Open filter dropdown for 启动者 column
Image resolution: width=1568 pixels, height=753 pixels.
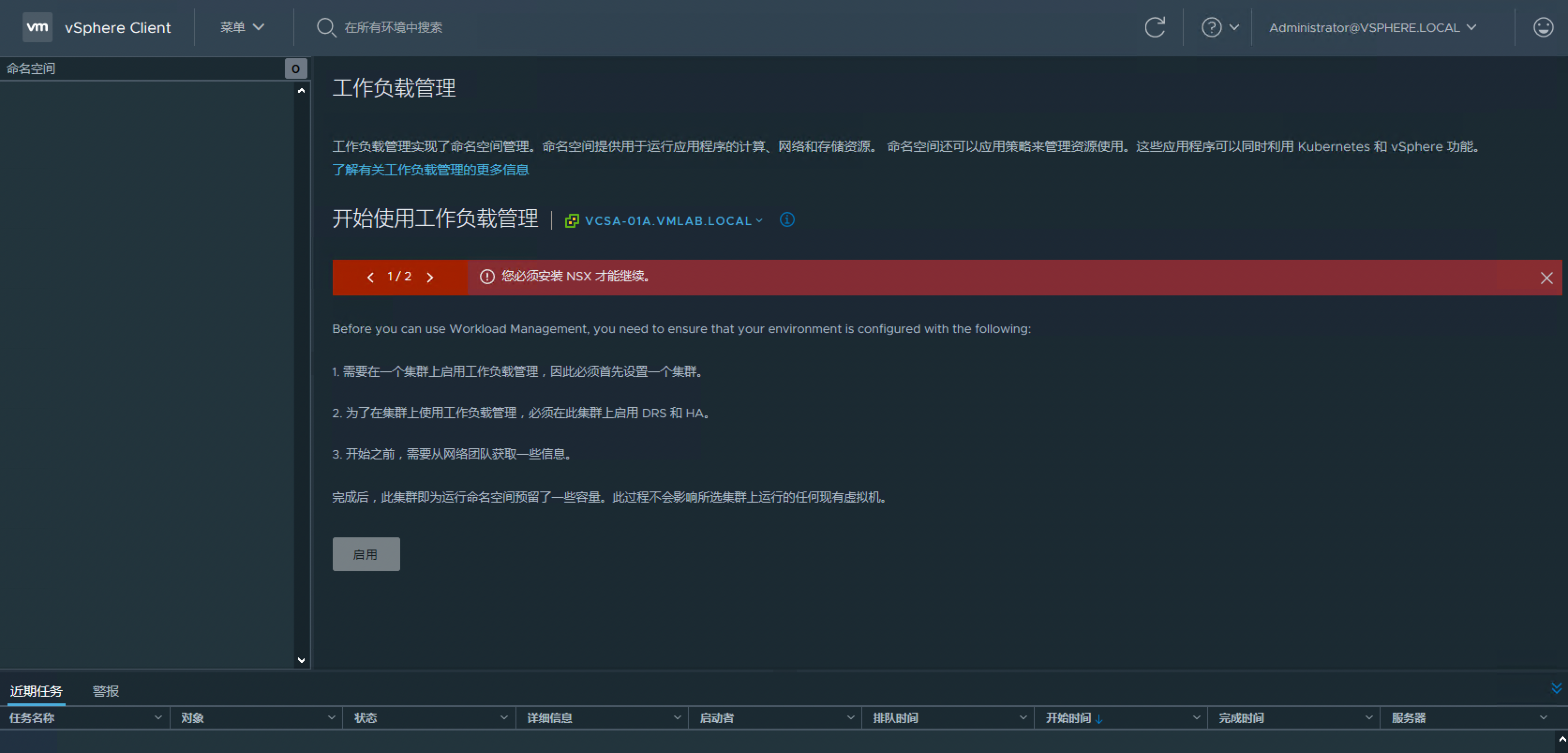[851, 718]
